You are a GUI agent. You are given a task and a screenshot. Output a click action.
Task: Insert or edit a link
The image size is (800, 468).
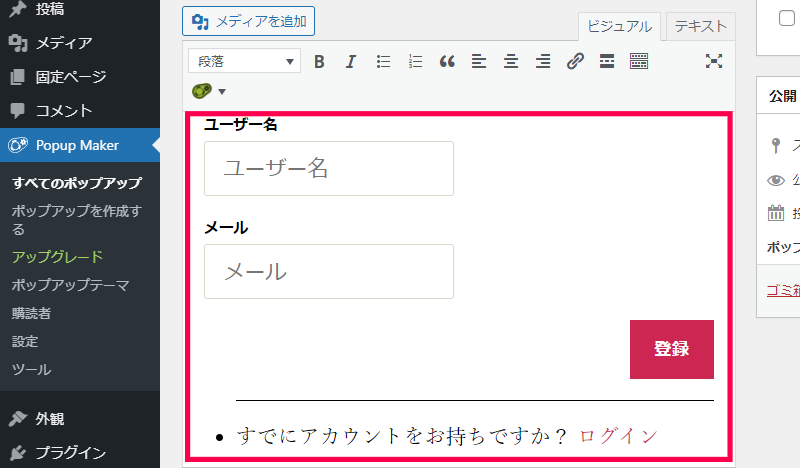click(x=575, y=62)
